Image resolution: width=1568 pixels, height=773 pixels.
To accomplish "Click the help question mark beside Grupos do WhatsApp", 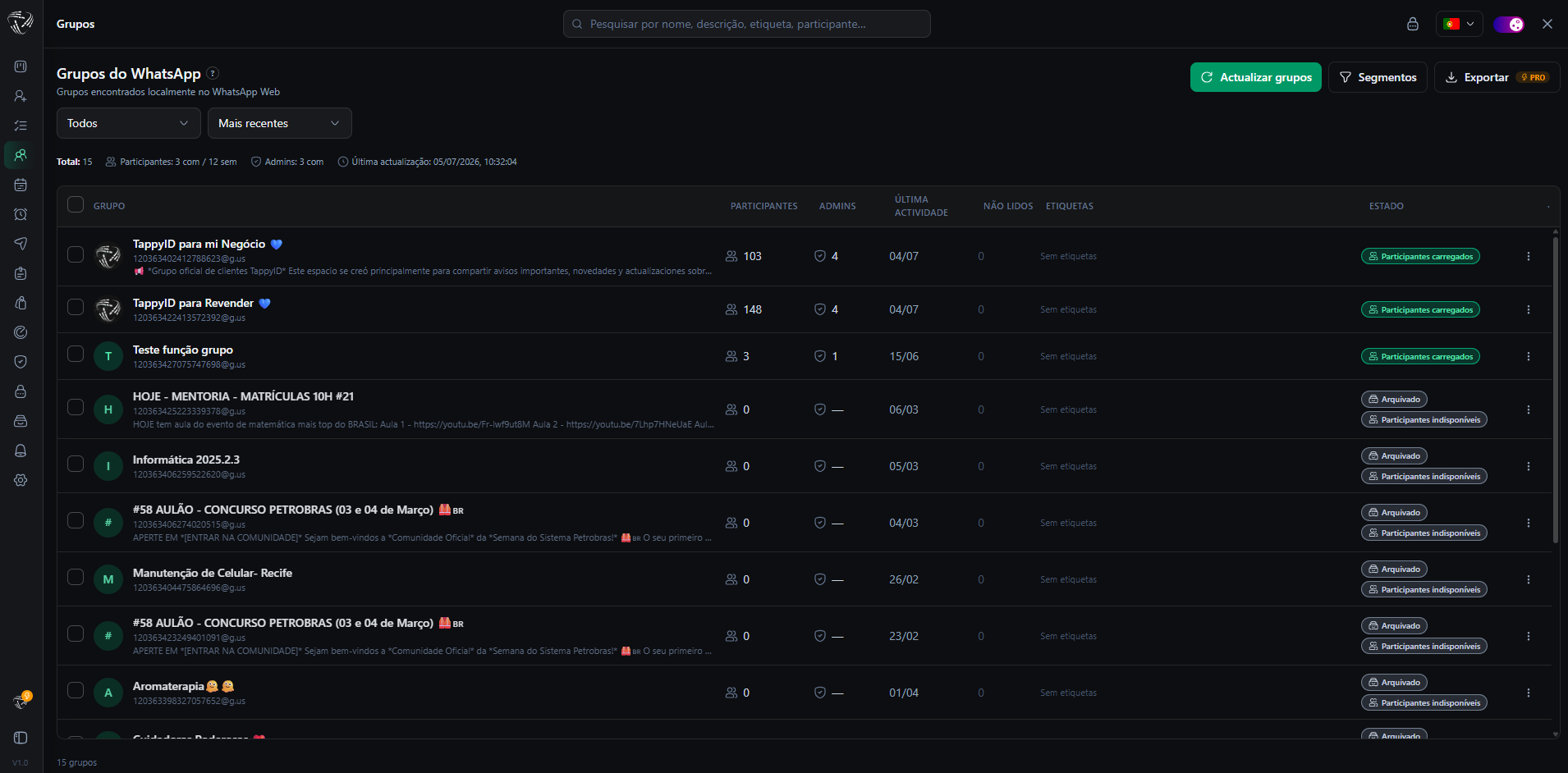I will tap(213, 73).
